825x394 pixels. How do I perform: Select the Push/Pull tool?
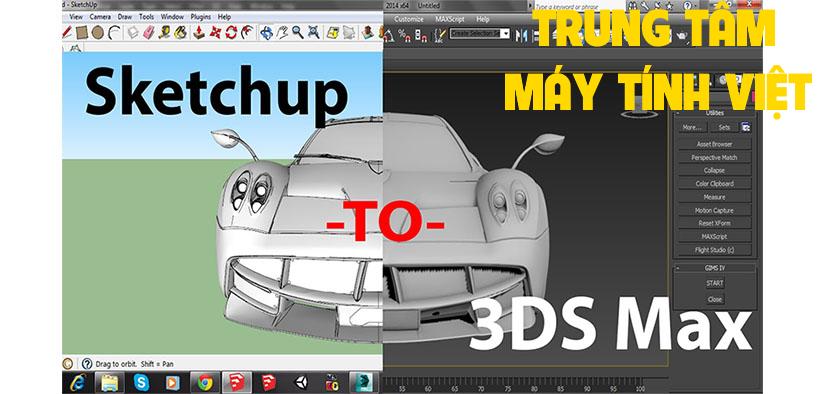click(x=199, y=33)
